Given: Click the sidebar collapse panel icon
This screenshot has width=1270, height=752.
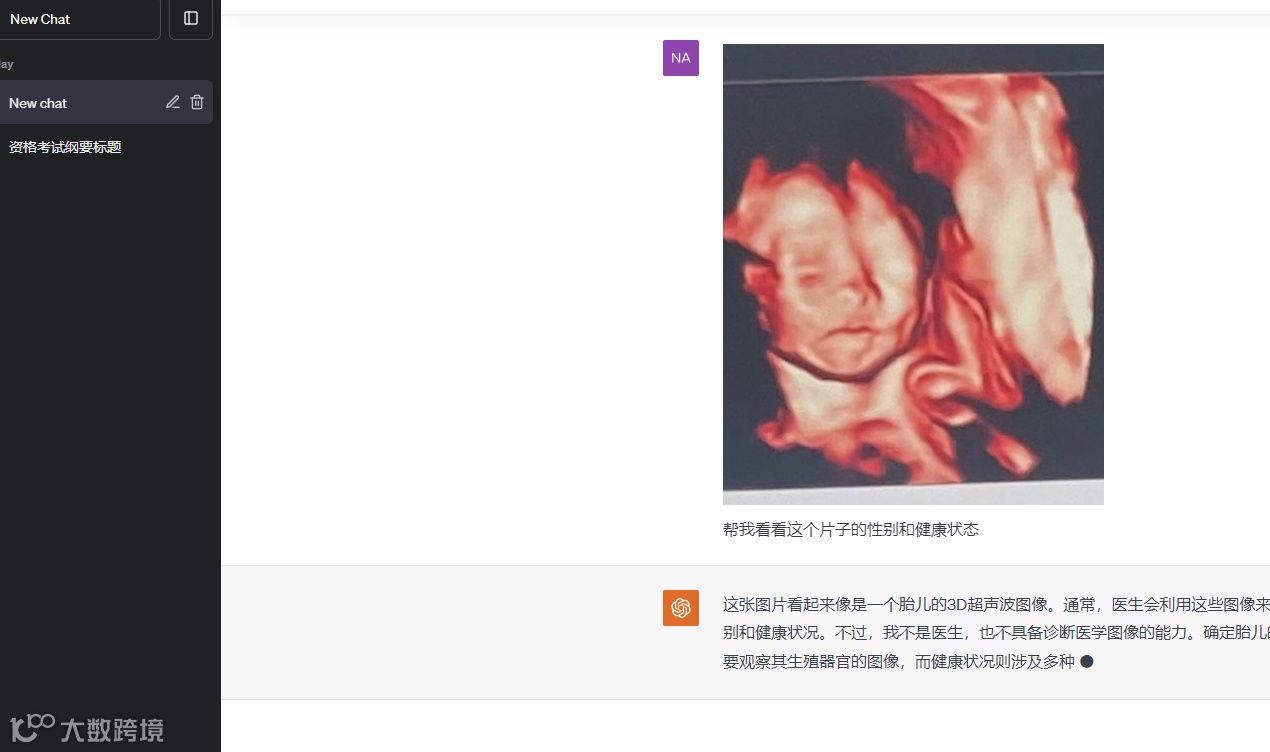Looking at the screenshot, I should [x=191, y=18].
